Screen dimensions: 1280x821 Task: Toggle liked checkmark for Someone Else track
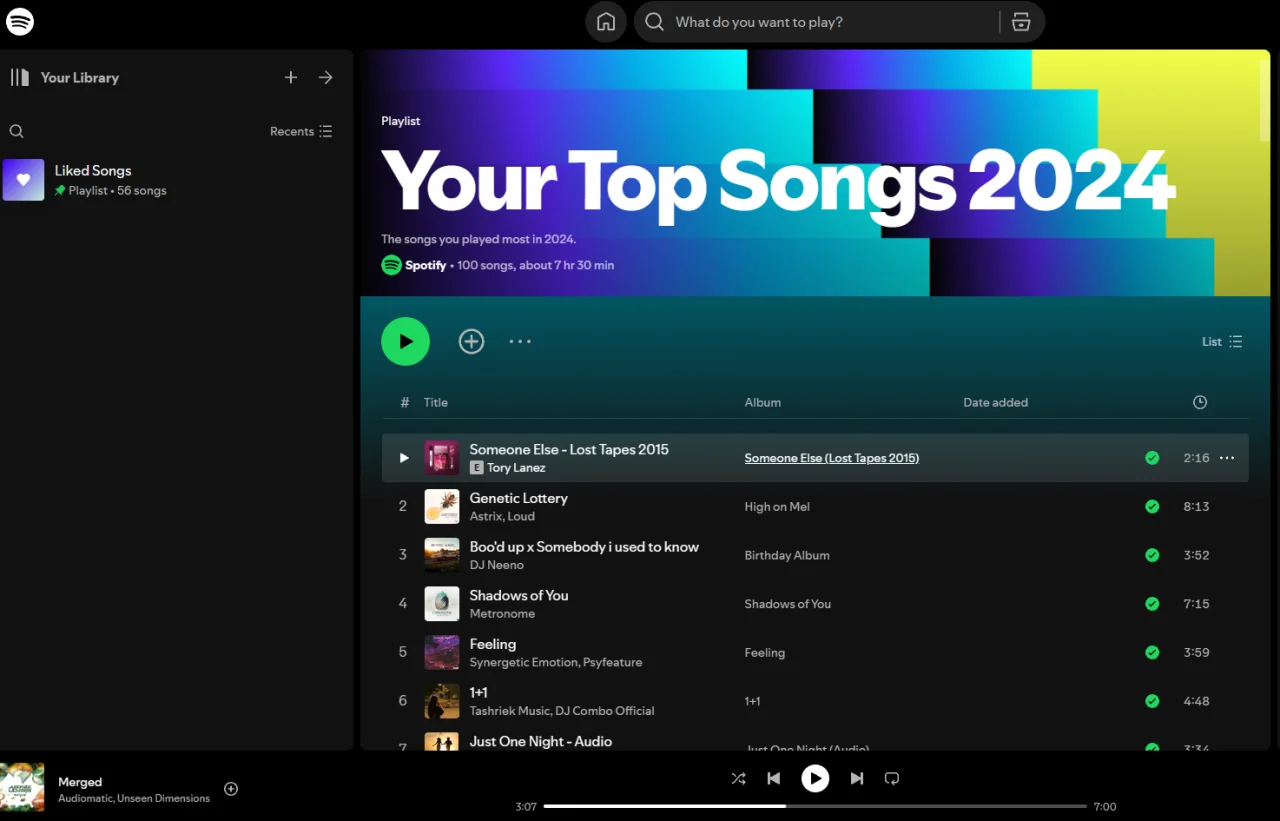click(1152, 458)
